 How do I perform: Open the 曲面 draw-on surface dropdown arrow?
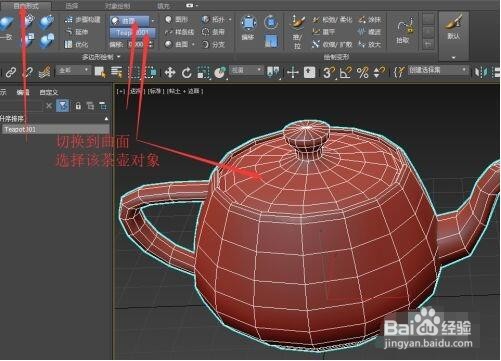(153, 21)
